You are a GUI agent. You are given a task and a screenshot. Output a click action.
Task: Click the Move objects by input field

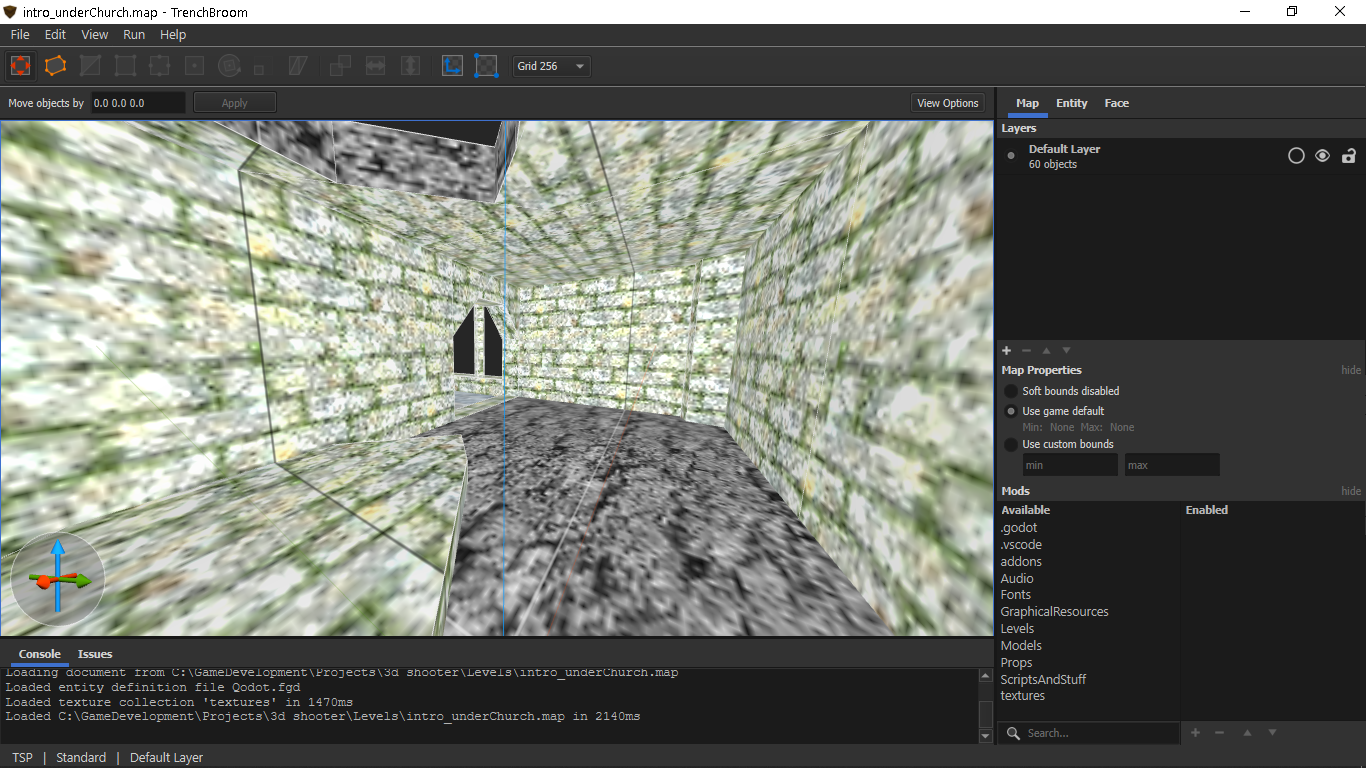point(138,103)
